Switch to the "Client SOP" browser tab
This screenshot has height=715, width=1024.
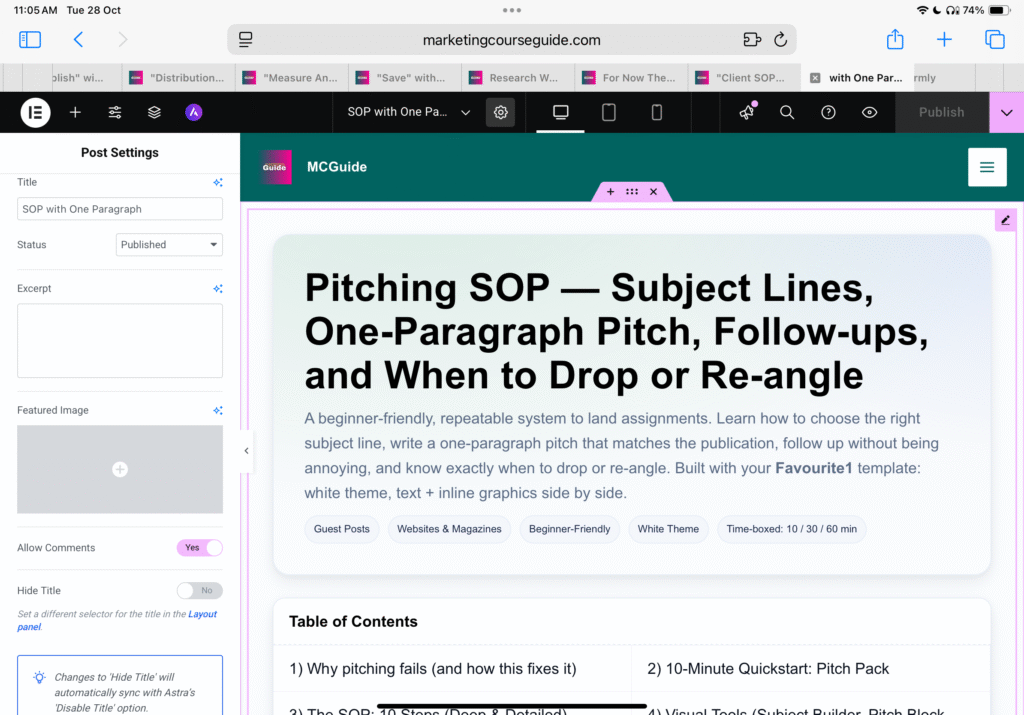coord(744,78)
